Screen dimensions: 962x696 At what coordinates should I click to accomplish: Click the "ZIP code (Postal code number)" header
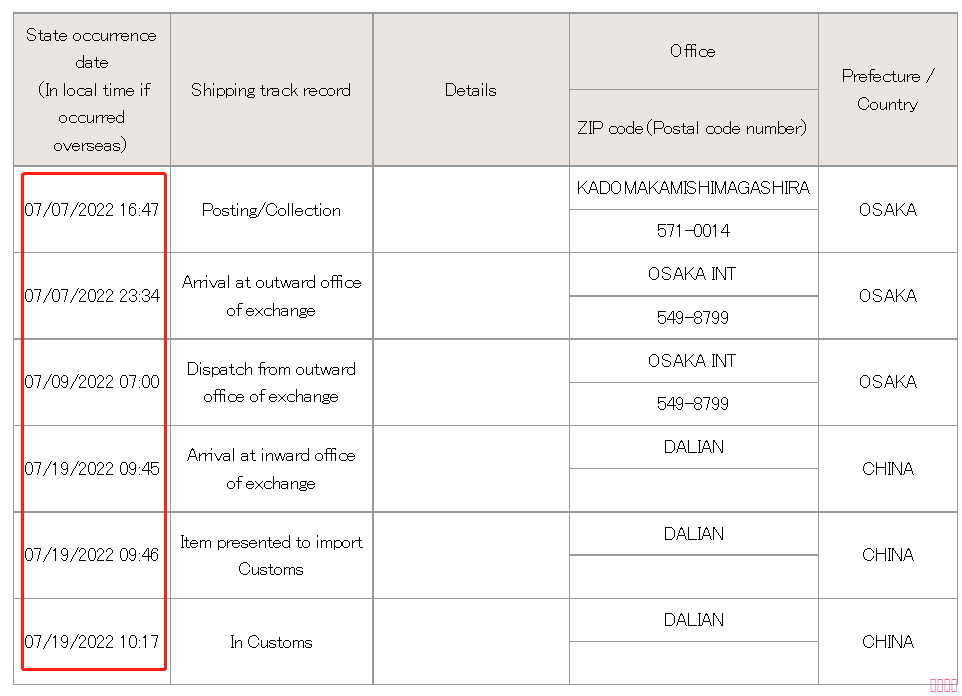(x=692, y=128)
